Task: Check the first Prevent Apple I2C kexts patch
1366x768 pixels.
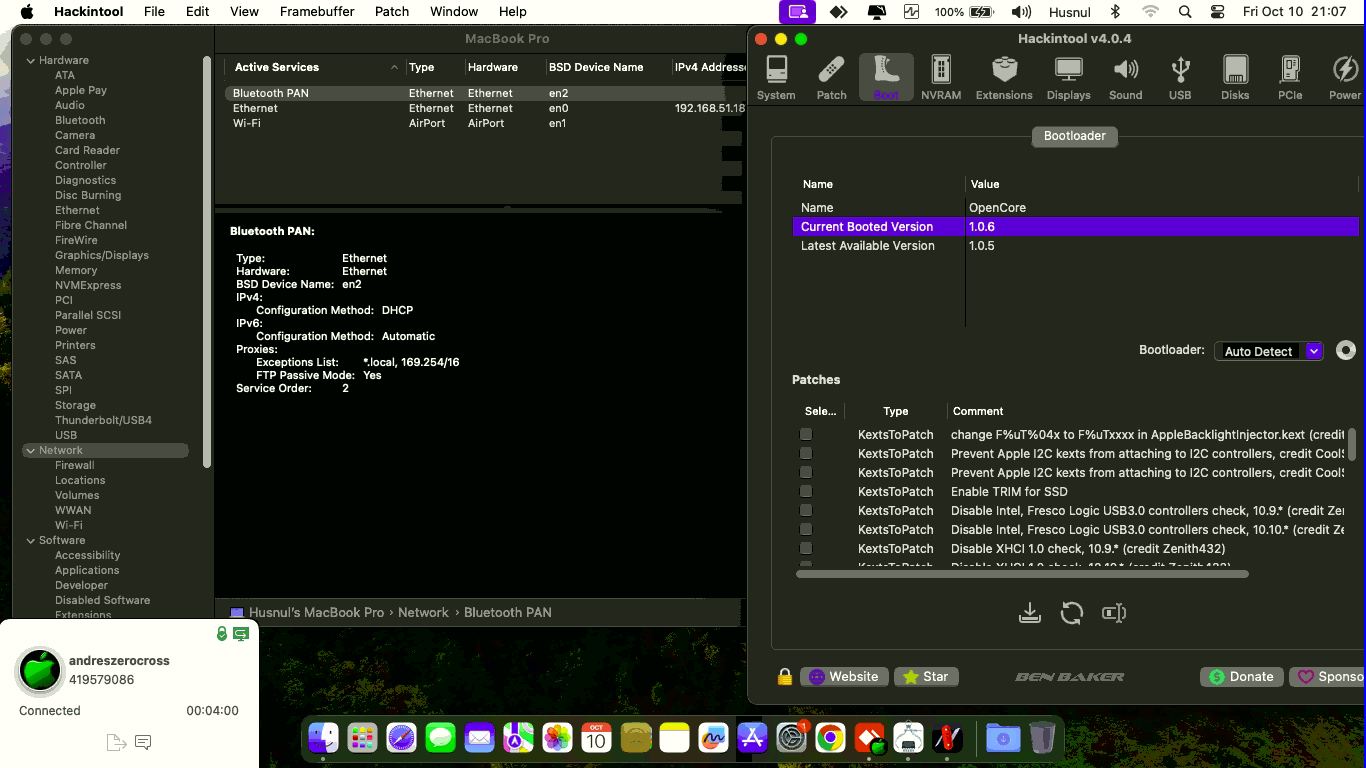Action: tap(806, 453)
